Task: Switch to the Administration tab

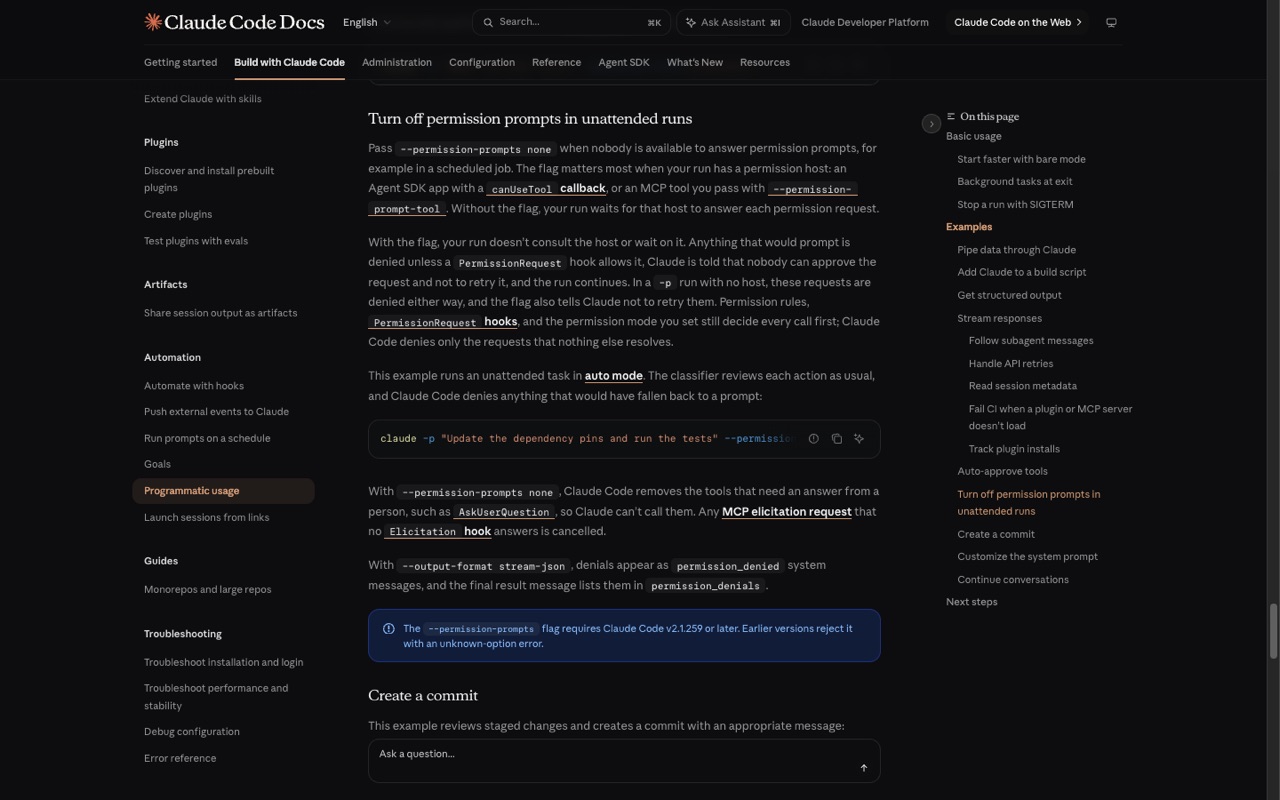Action: pyautogui.click(x=397, y=62)
